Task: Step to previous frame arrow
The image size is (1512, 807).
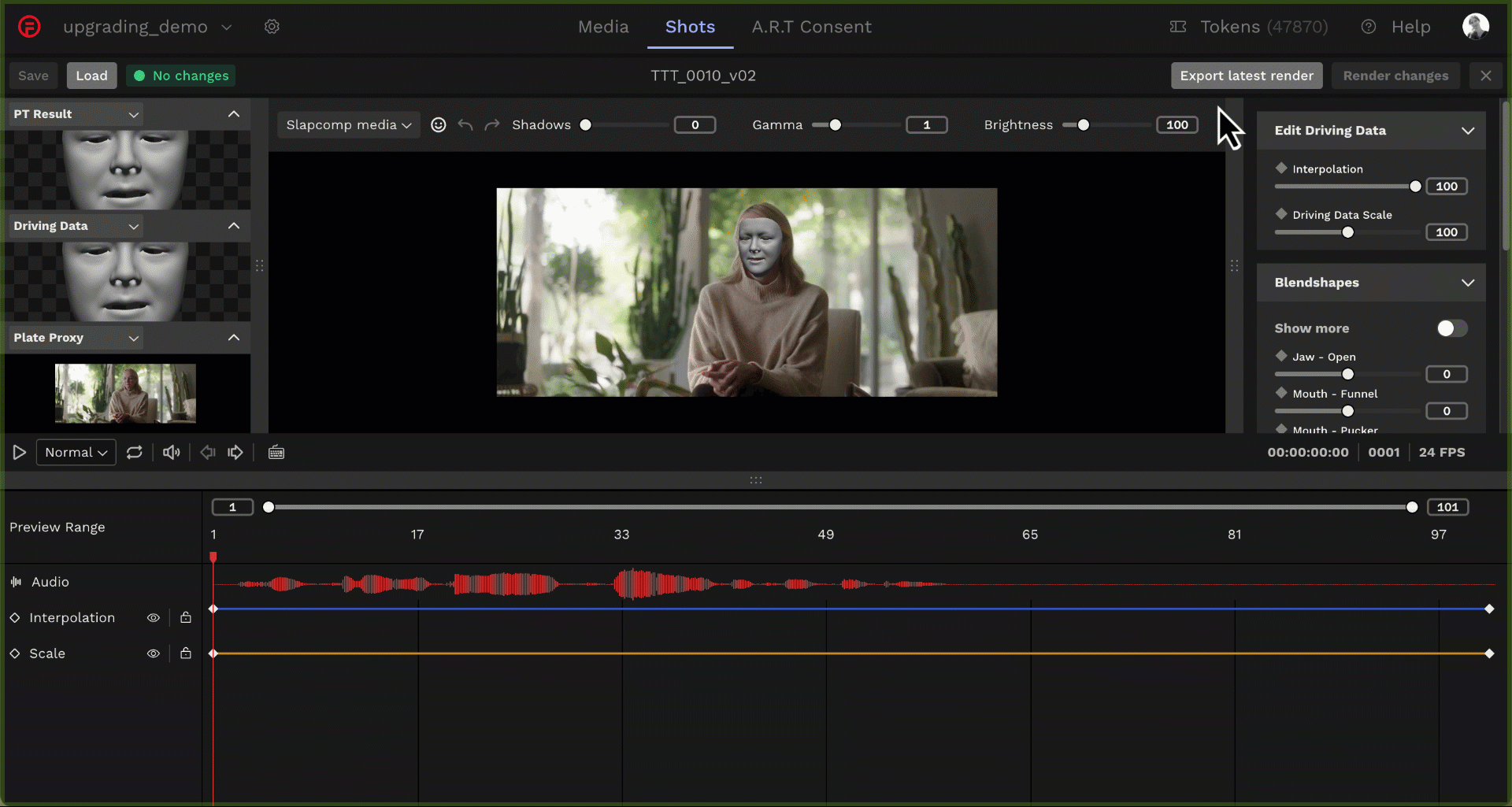Action: [208, 453]
